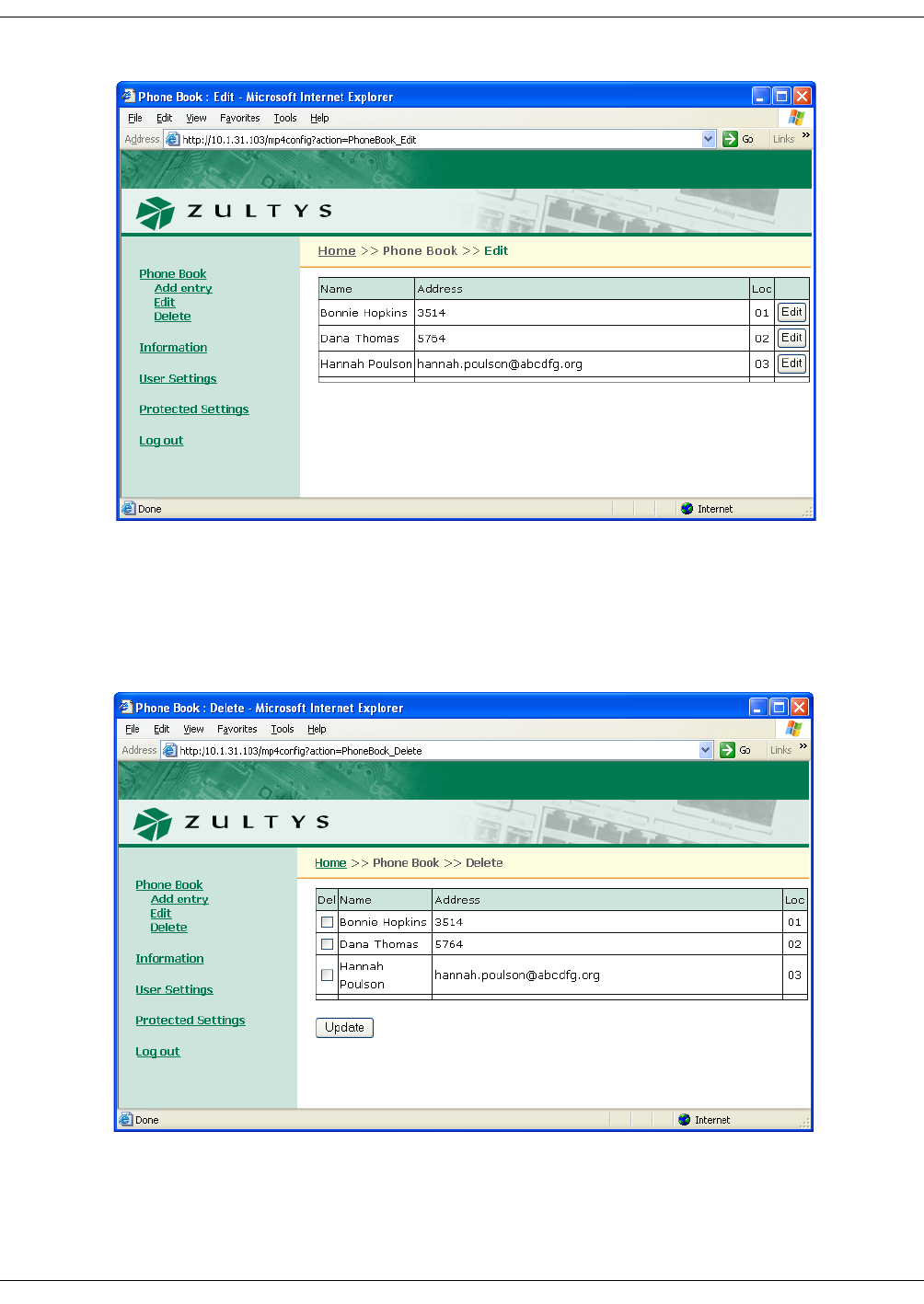Click page icon in Edit window address bar
The height and width of the screenshot is (1304, 924).
point(172,139)
